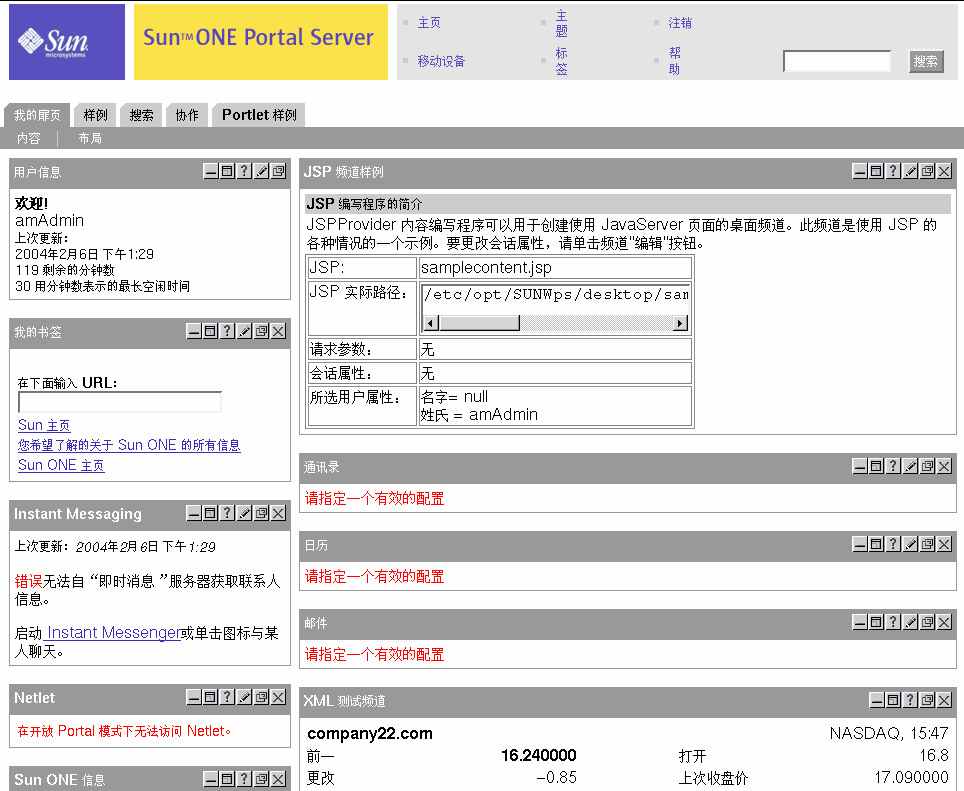Maximize the 日历 channel

point(876,544)
